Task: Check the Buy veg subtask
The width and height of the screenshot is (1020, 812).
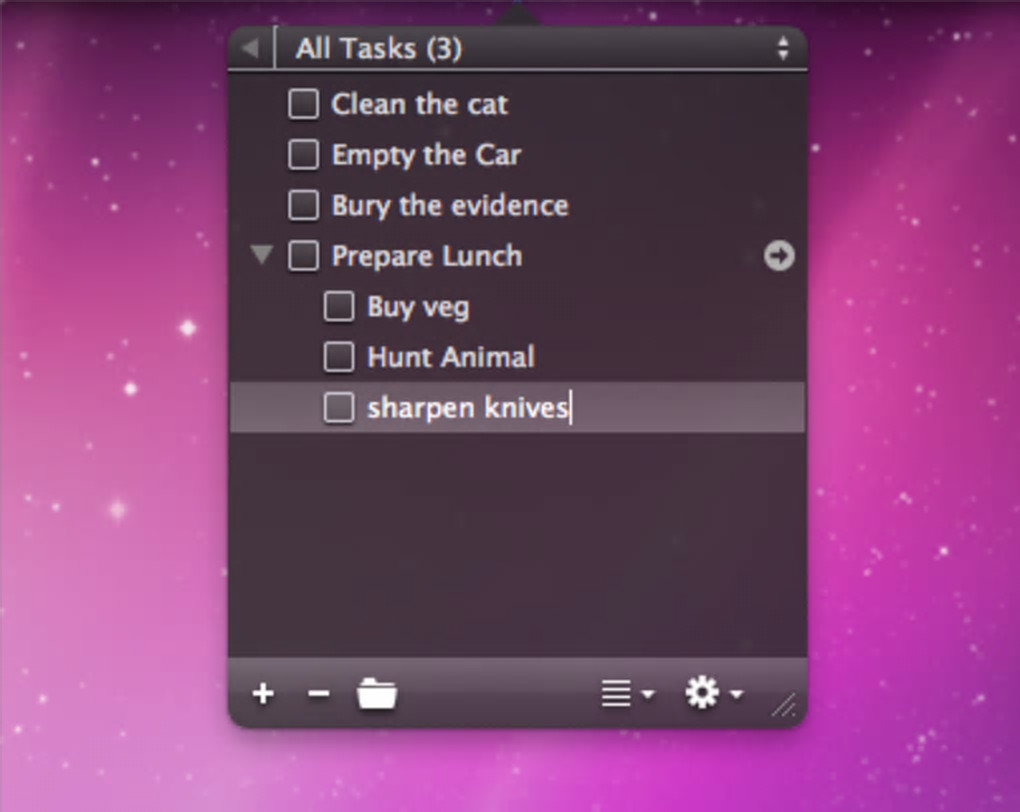Action: (x=339, y=306)
